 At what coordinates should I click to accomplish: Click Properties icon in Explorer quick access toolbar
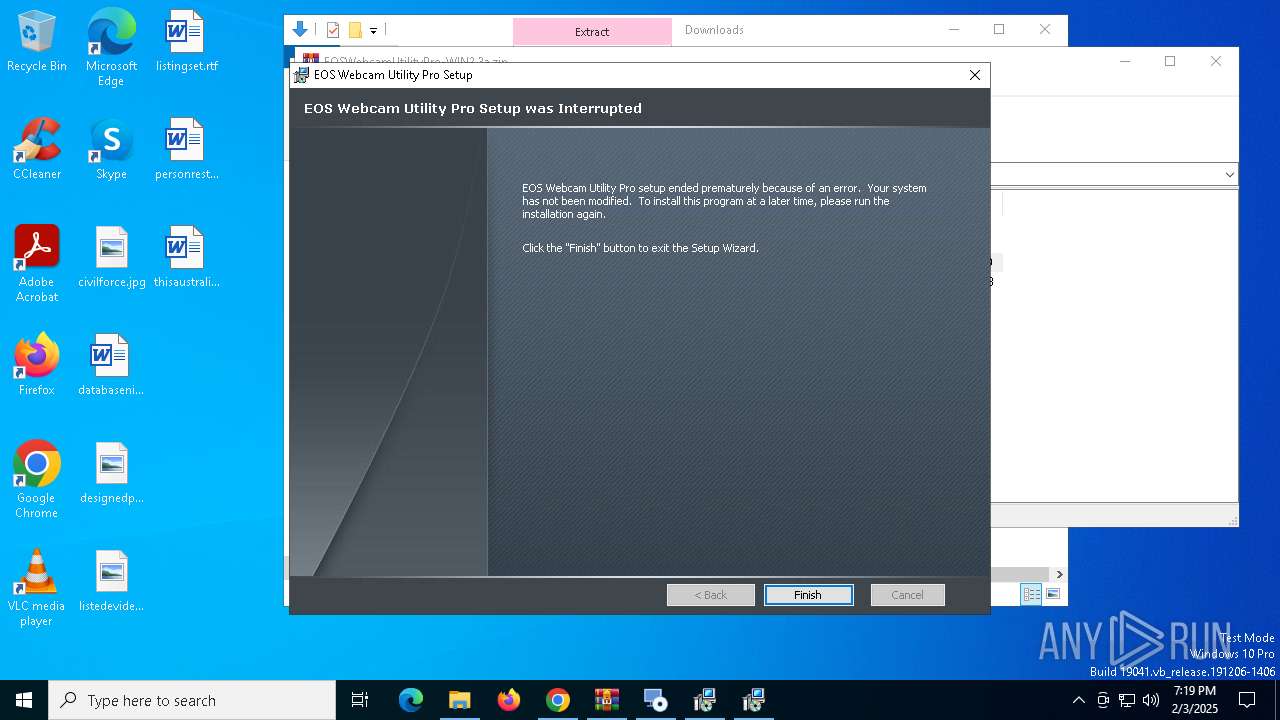[333, 30]
